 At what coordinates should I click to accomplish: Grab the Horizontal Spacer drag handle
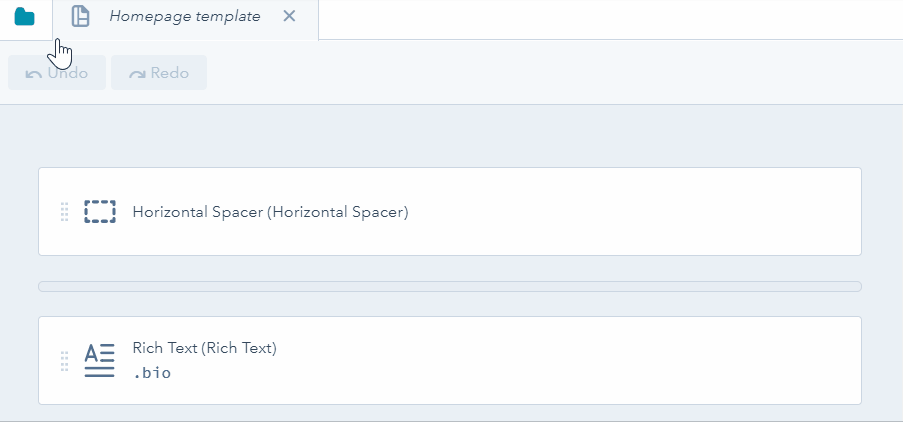(64, 212)
